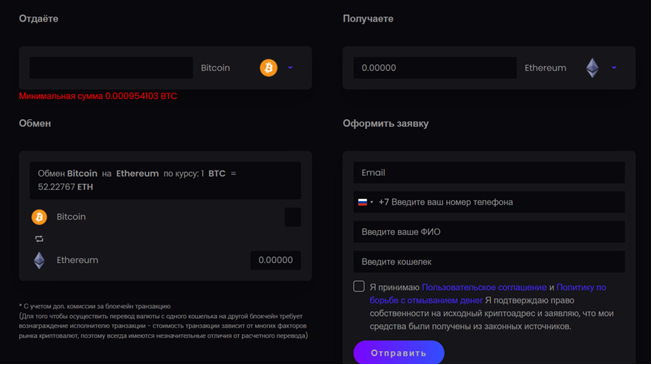Viewport: 652px width, 365px height.
Task: Click the Ethereum label in the Получаете selector
Action: click(x=545, y=68)
